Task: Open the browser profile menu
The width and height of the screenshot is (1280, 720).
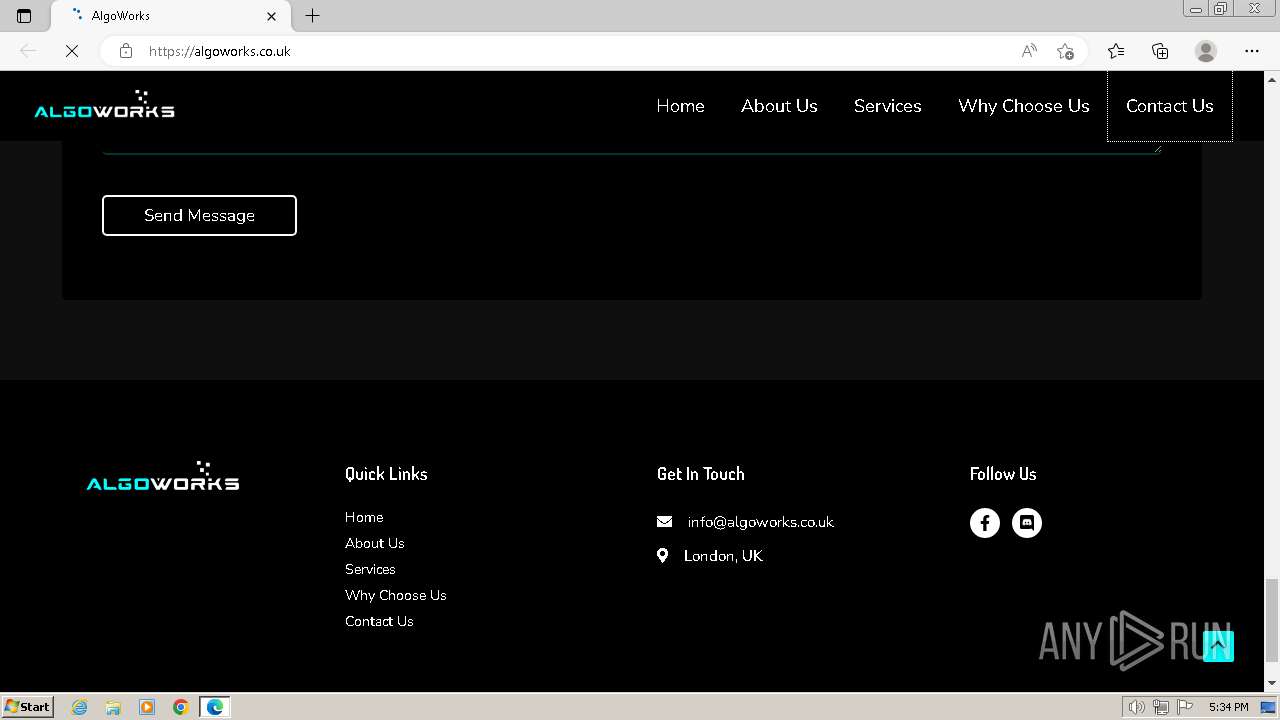Action: click(x=1206, y=51)
